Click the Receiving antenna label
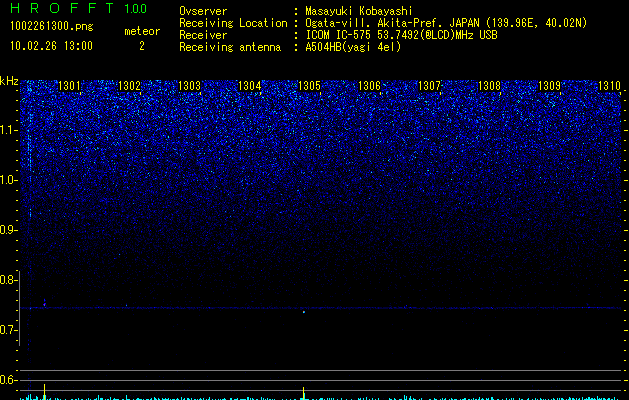The image size is (629, 400). pyautogui.click(x=230, y=47)
